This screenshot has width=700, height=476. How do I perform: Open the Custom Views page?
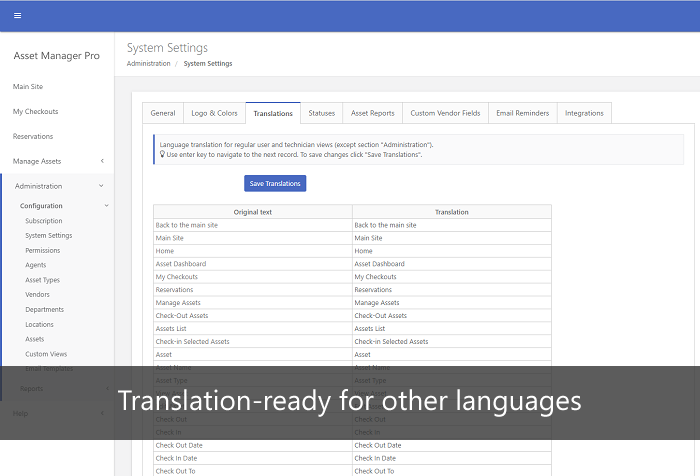coord(46,354)
